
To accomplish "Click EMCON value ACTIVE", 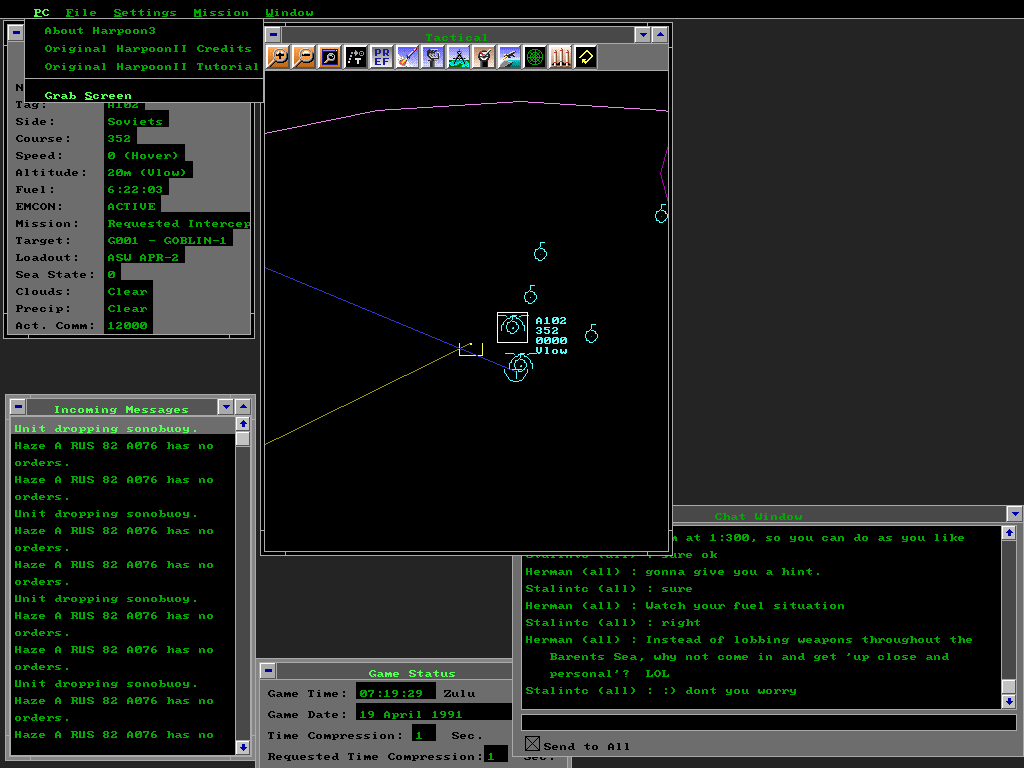I will coord(133,206).
